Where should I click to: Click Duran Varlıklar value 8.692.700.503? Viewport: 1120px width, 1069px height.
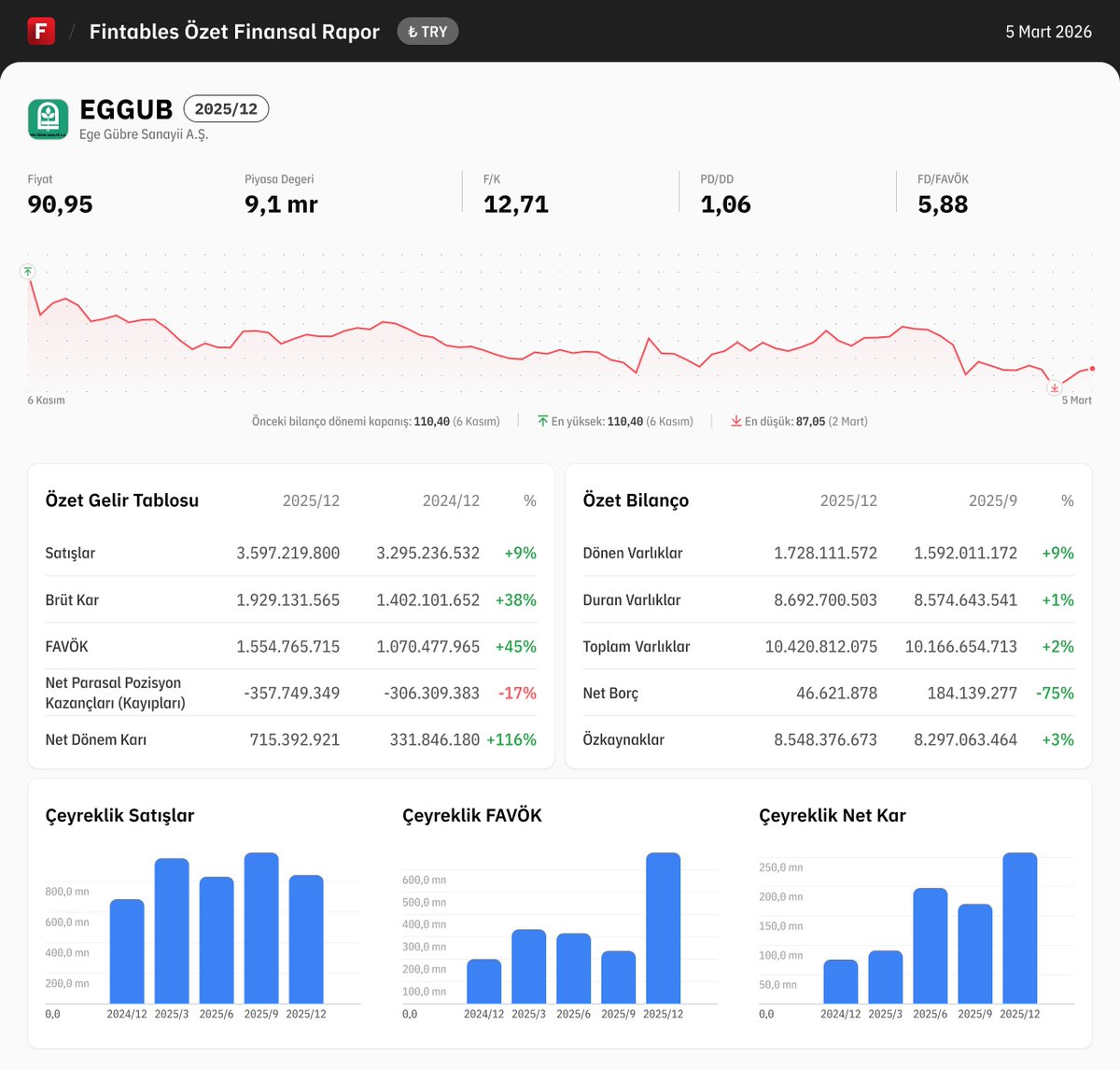pos(826,599)
